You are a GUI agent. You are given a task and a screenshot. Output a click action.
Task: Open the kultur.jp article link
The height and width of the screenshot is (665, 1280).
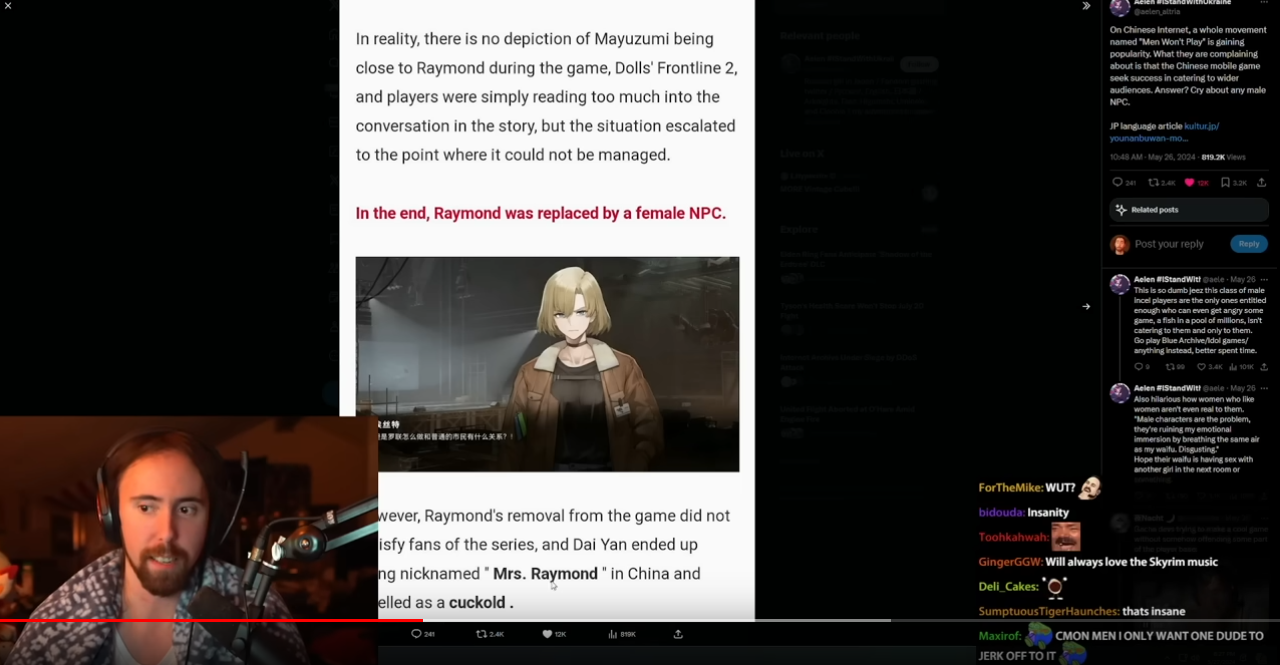point(1165,132)
